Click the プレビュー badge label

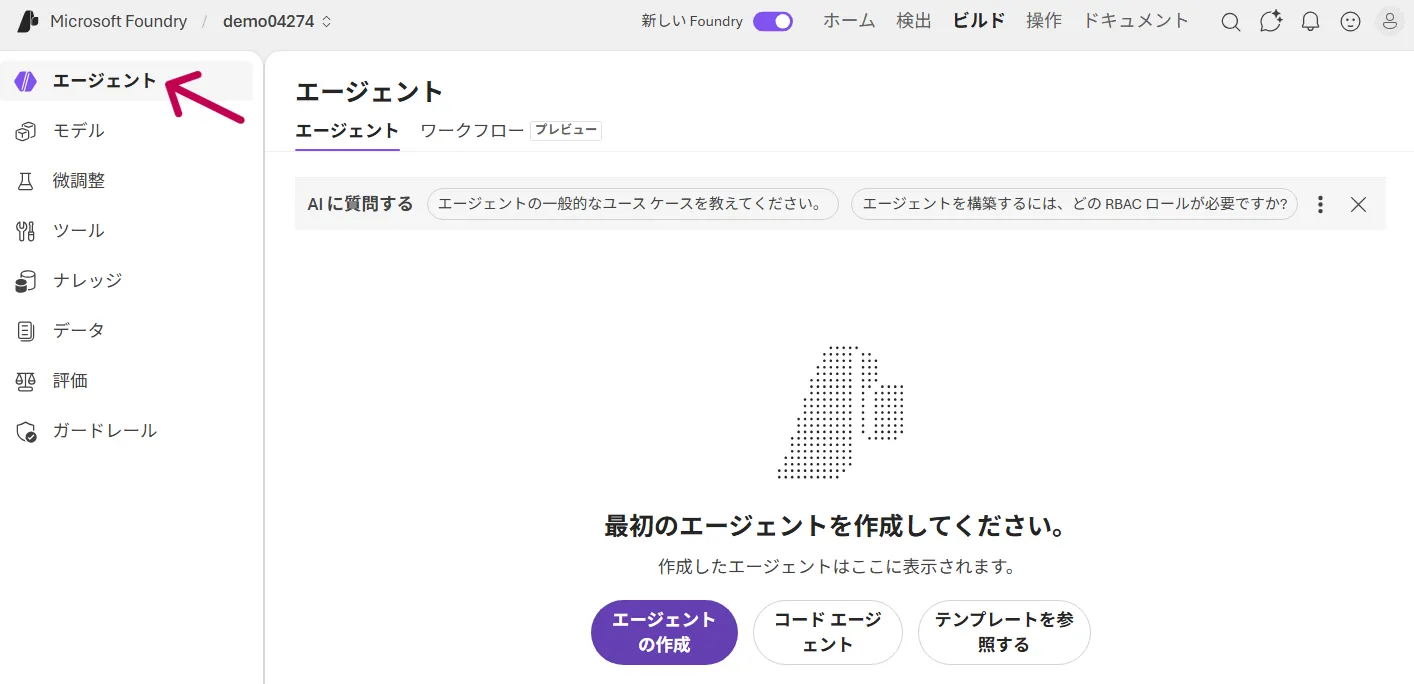pyautogui.click(x=566, y=130)
